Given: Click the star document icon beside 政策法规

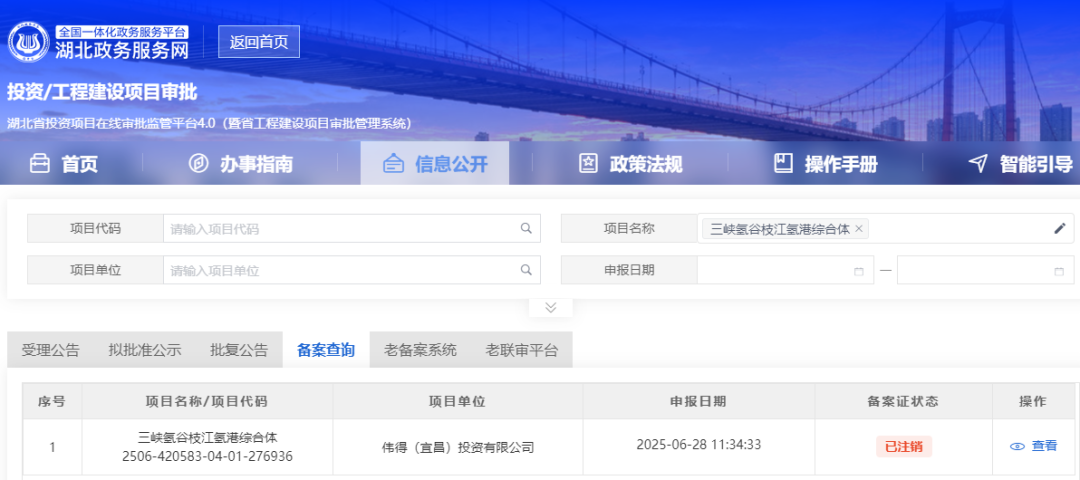Looking at the screenshot, I should 588,164.
